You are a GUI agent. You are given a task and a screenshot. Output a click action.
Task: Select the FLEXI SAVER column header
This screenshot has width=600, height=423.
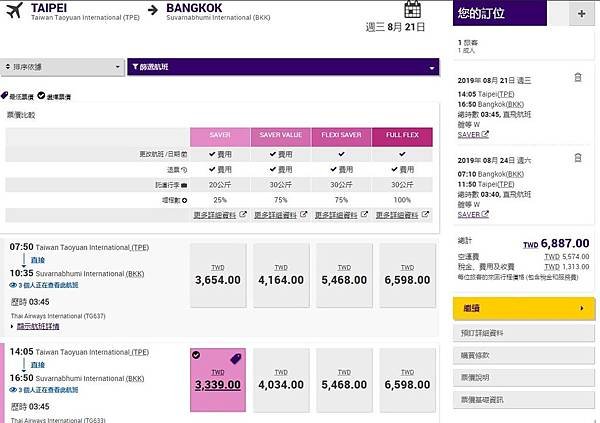point(341,137)
